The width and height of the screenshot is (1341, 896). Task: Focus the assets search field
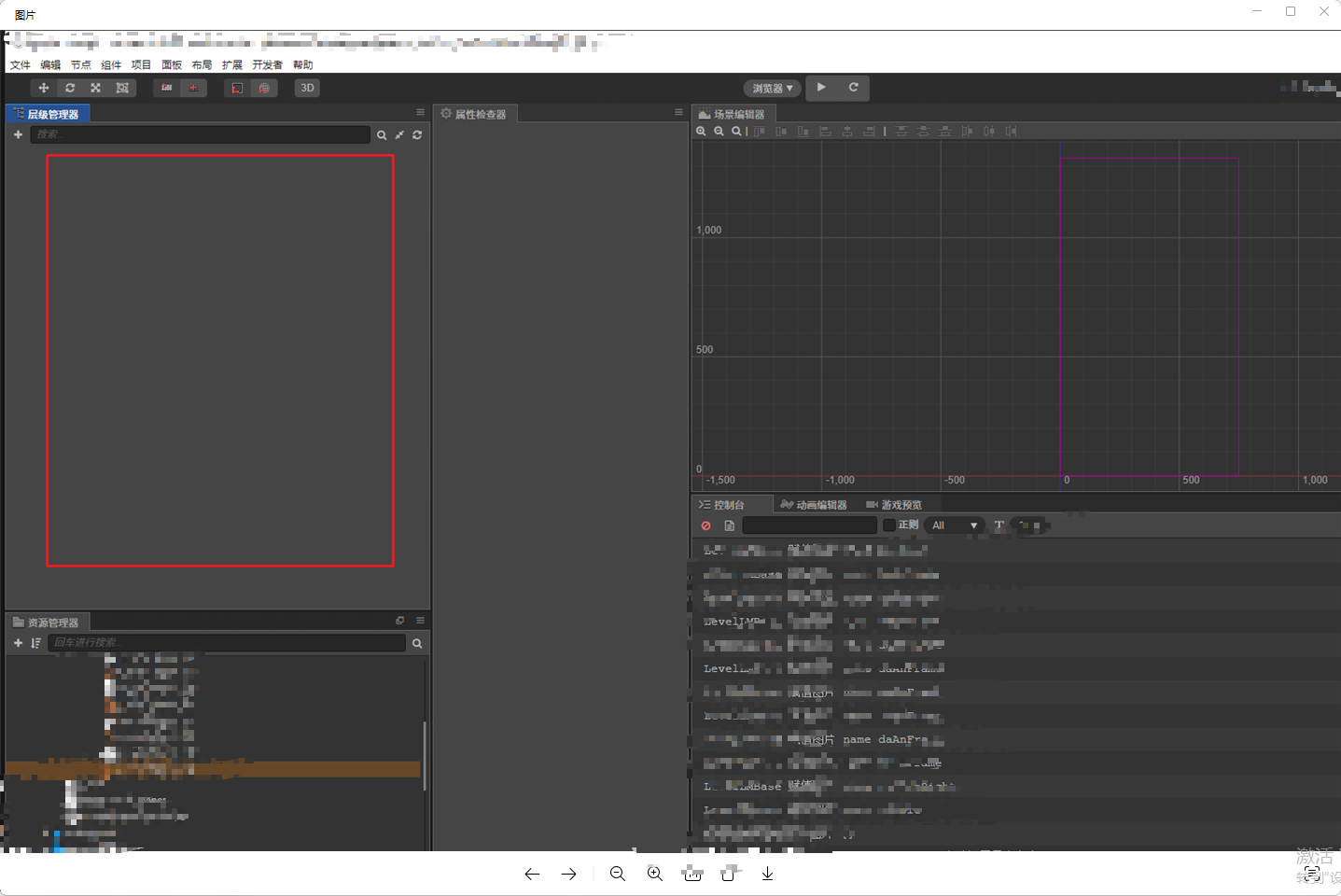click(227, 643)
